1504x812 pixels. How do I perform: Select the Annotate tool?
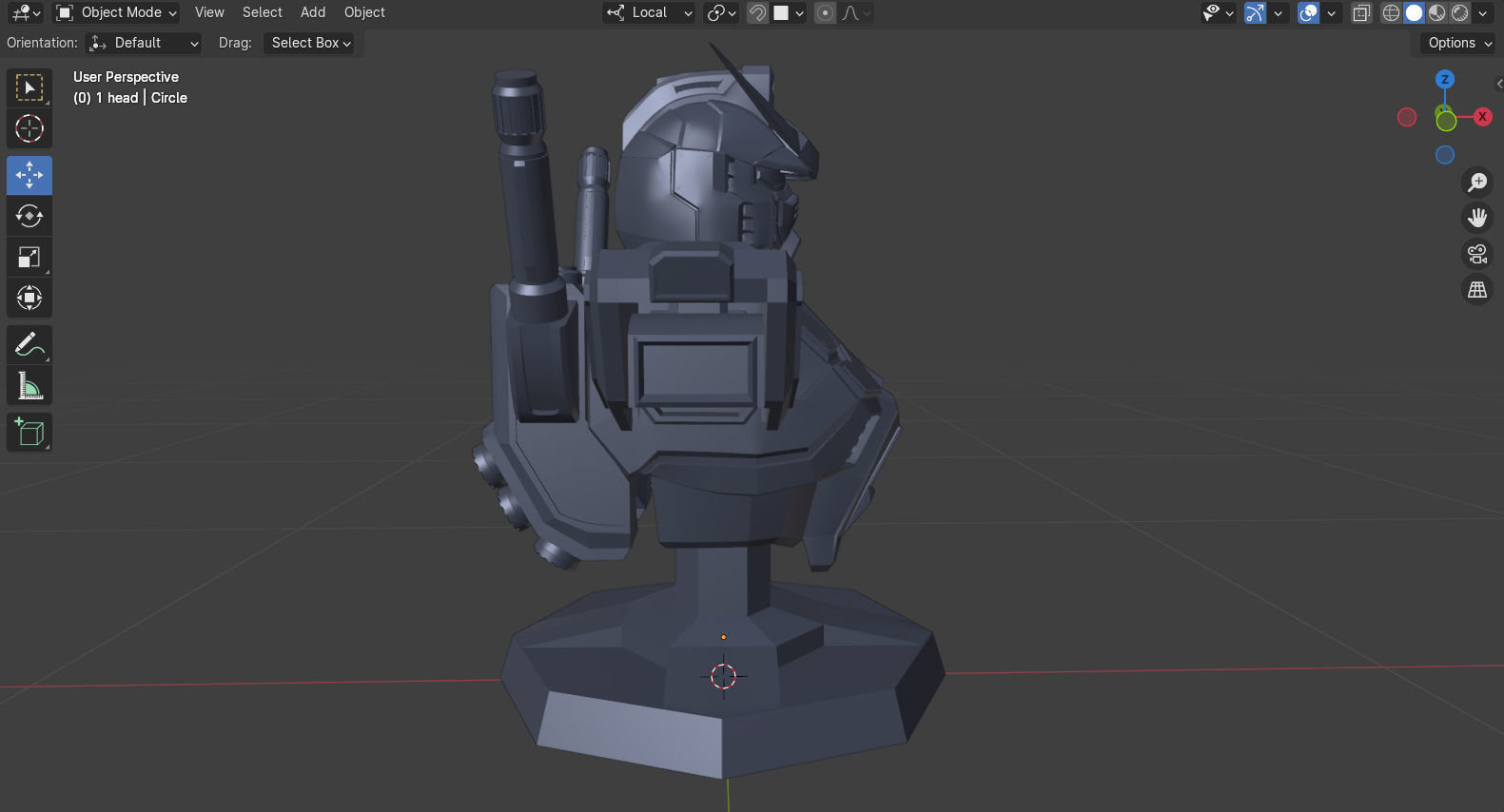[29, 344]
